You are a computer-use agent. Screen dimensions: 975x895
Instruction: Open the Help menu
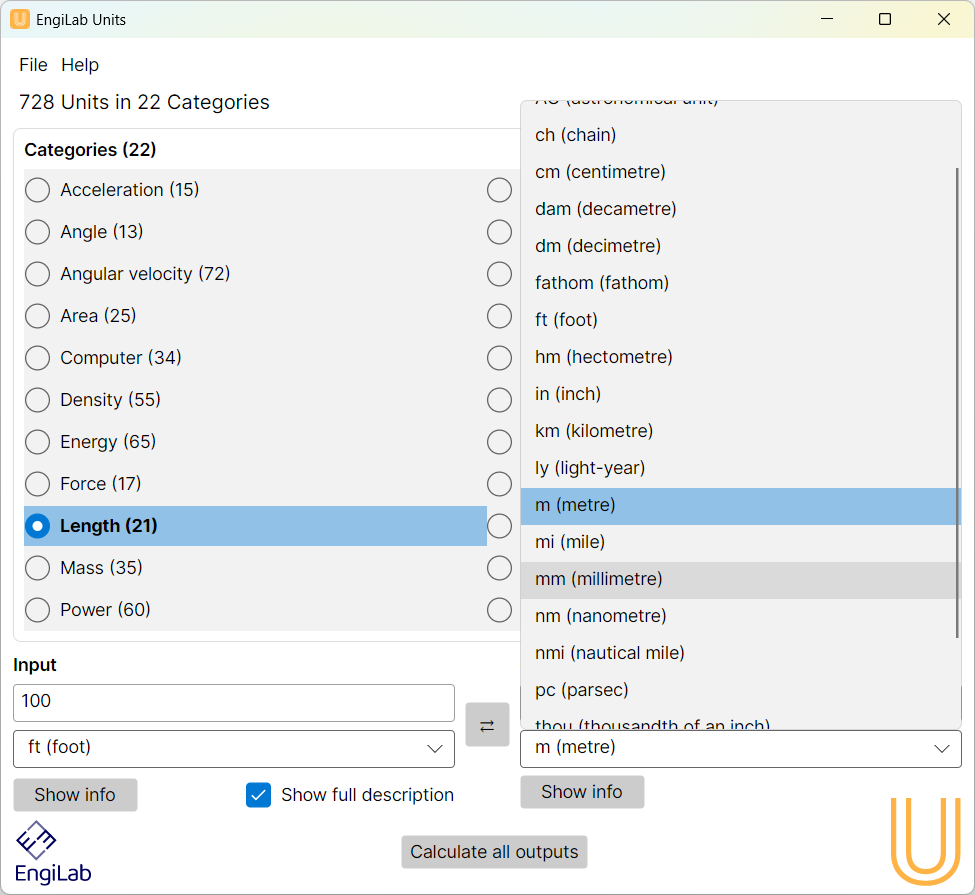[80, 65]
